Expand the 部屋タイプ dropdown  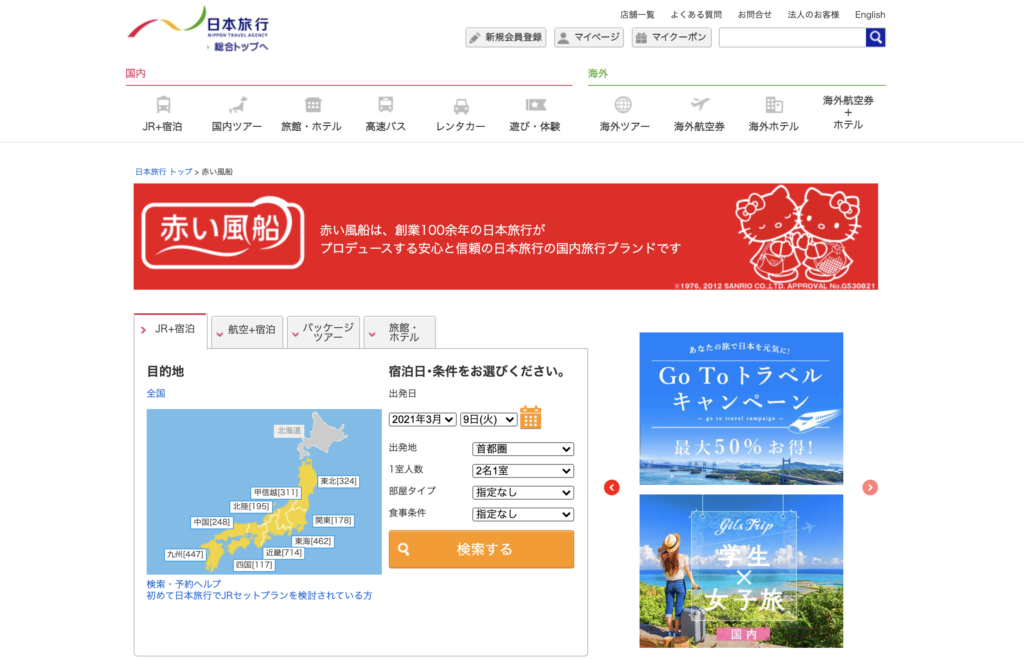(523, 492)
